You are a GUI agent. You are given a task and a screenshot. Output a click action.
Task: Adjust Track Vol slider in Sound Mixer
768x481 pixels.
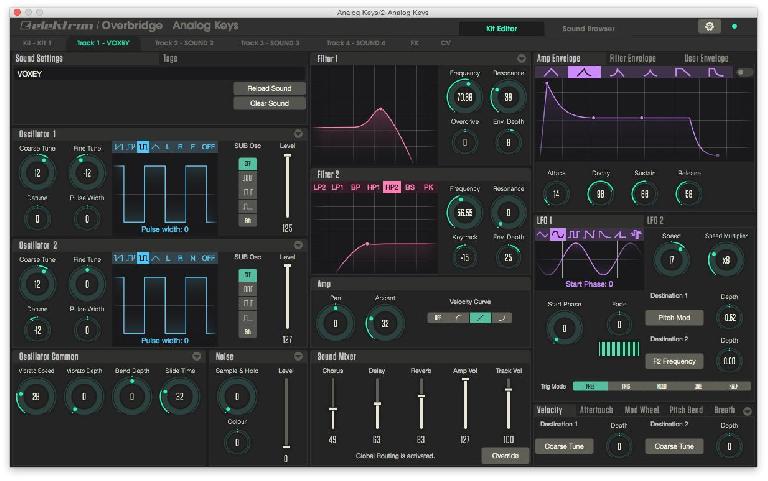pyautogui.click(x=508, y=405)
